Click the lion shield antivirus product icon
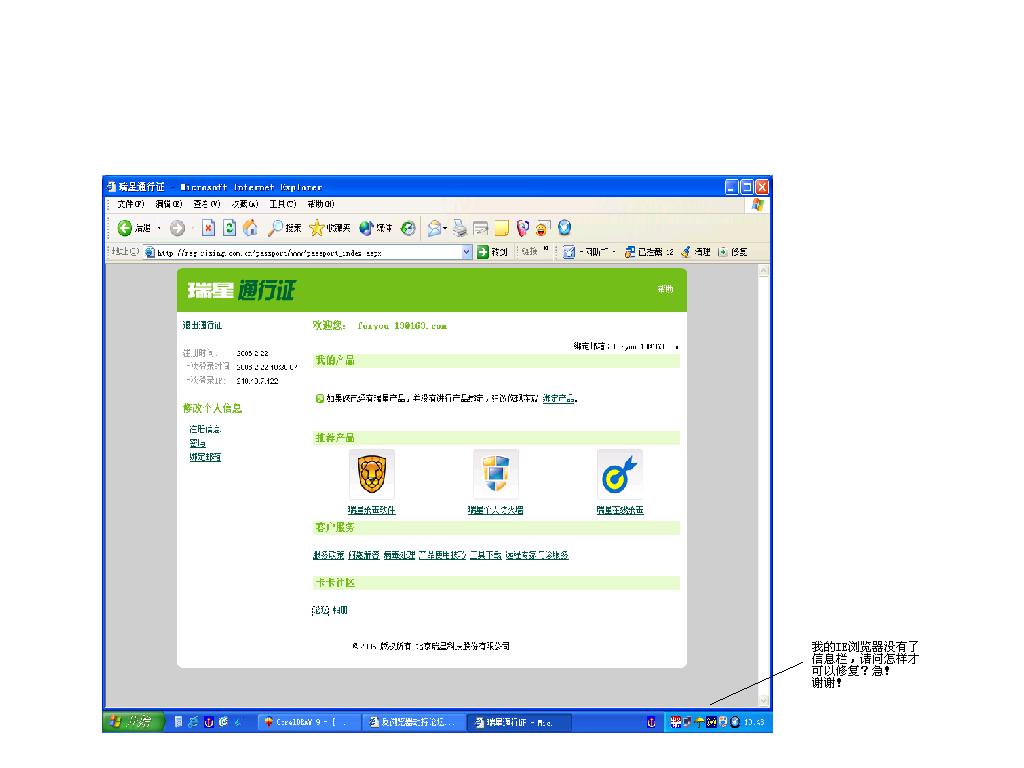Viewport: 1024px width, 768px height. [372, 474]
